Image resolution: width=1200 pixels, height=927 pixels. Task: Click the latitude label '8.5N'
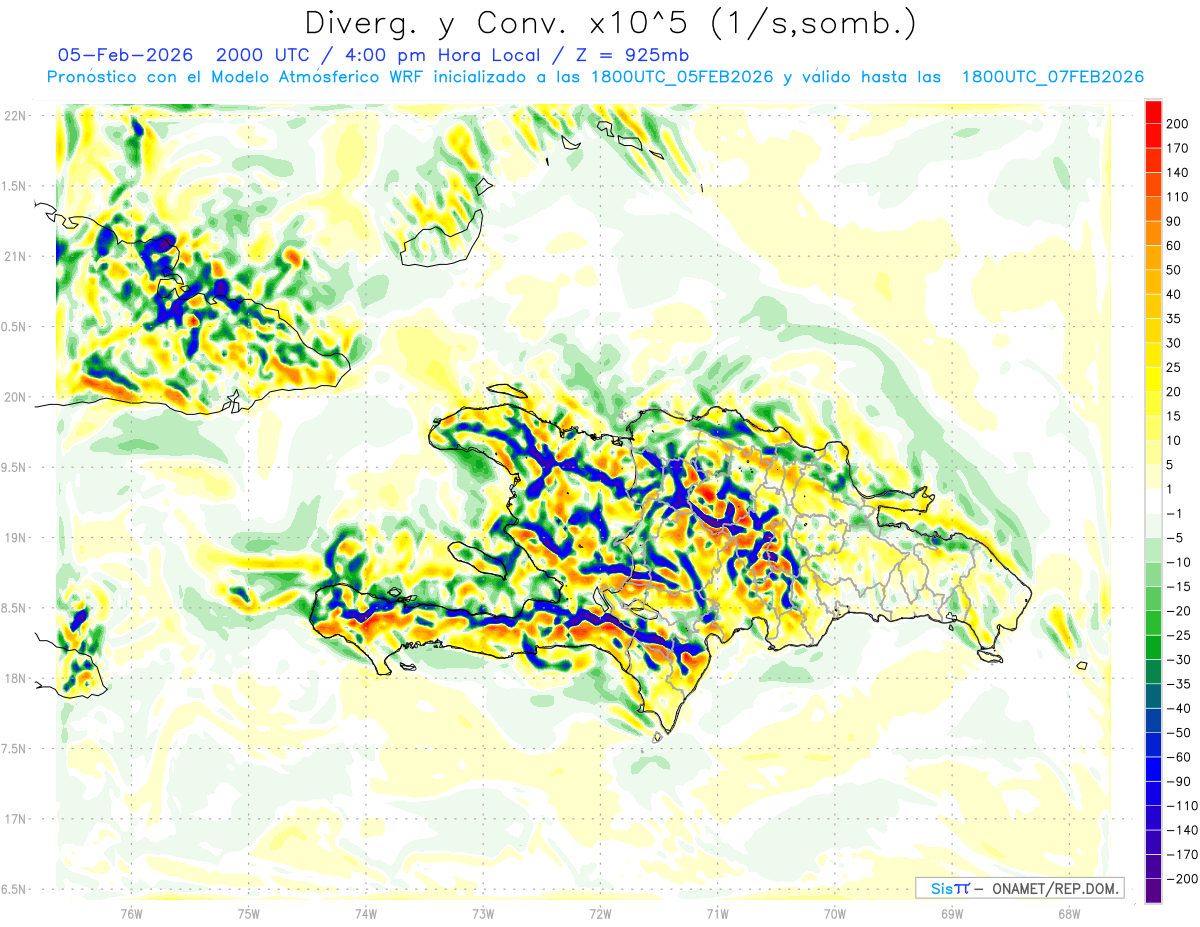(x=14, y=608)
